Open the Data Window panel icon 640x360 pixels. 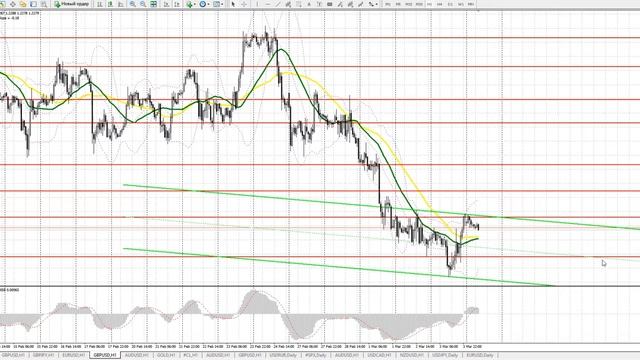pos(13,4)
